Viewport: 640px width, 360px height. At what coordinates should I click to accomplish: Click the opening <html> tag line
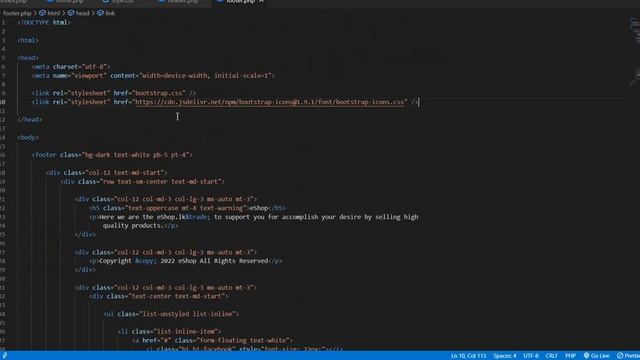(28, 40)
